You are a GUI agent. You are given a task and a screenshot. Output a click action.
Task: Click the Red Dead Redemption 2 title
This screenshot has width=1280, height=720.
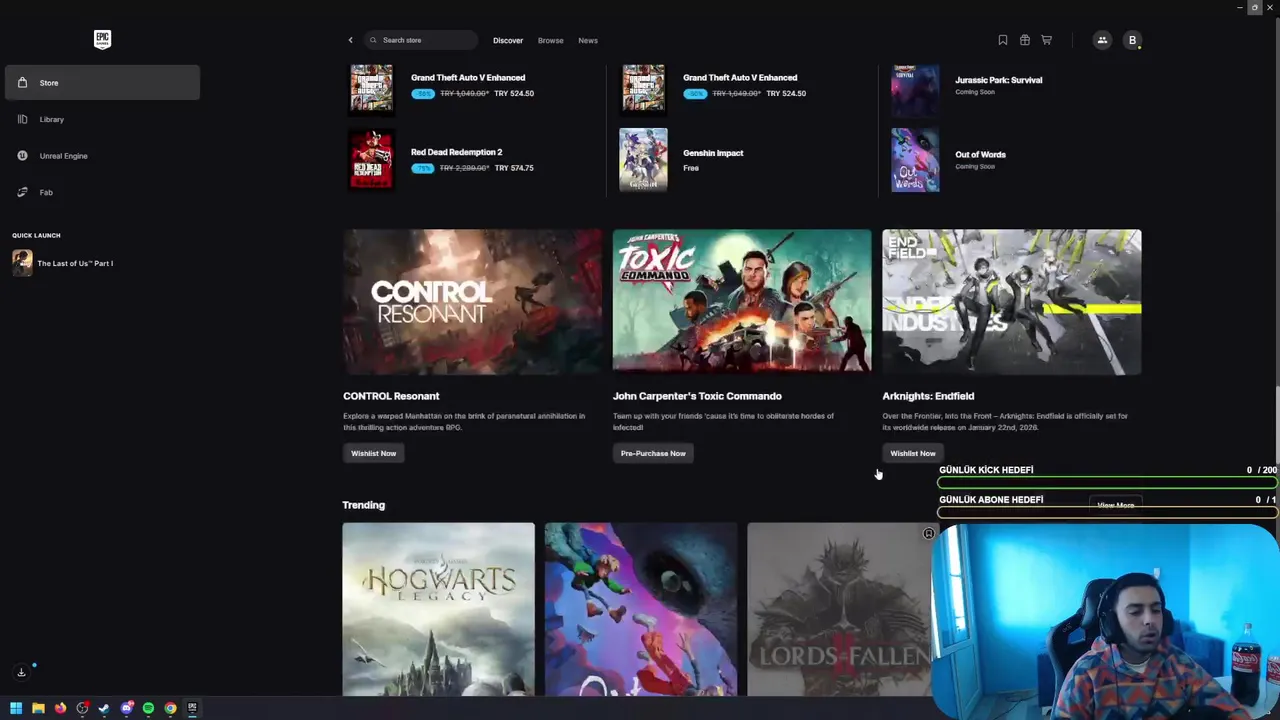pos(456,152)
